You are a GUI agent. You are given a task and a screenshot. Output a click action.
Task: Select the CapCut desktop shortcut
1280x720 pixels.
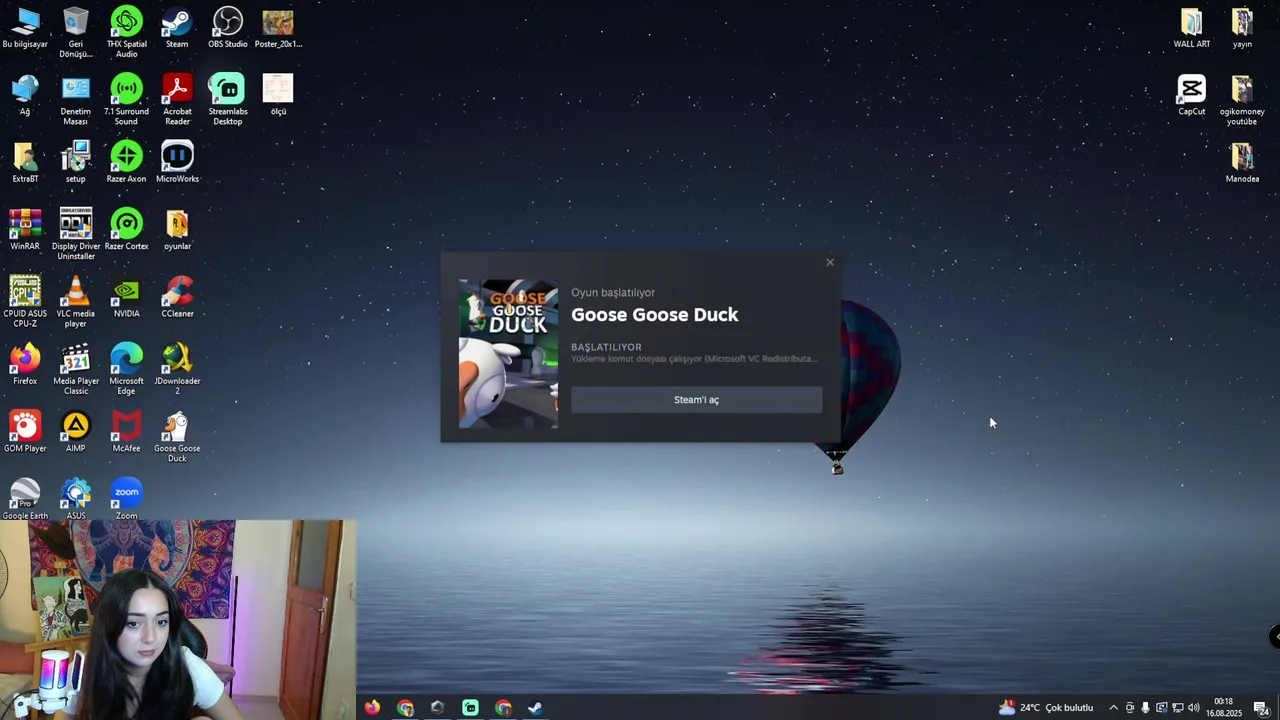[1191, 95]
